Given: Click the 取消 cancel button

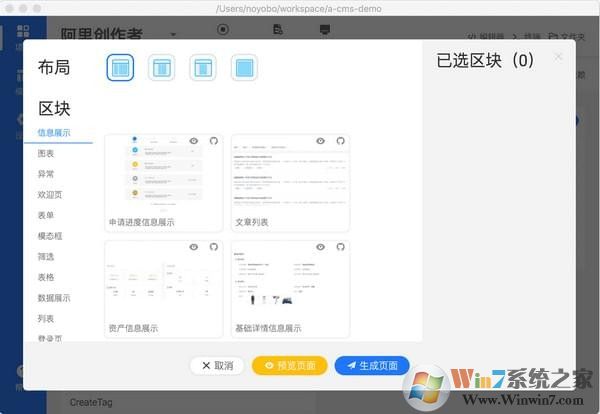Looking at the screenshot, I should click(x=217, y=366).
